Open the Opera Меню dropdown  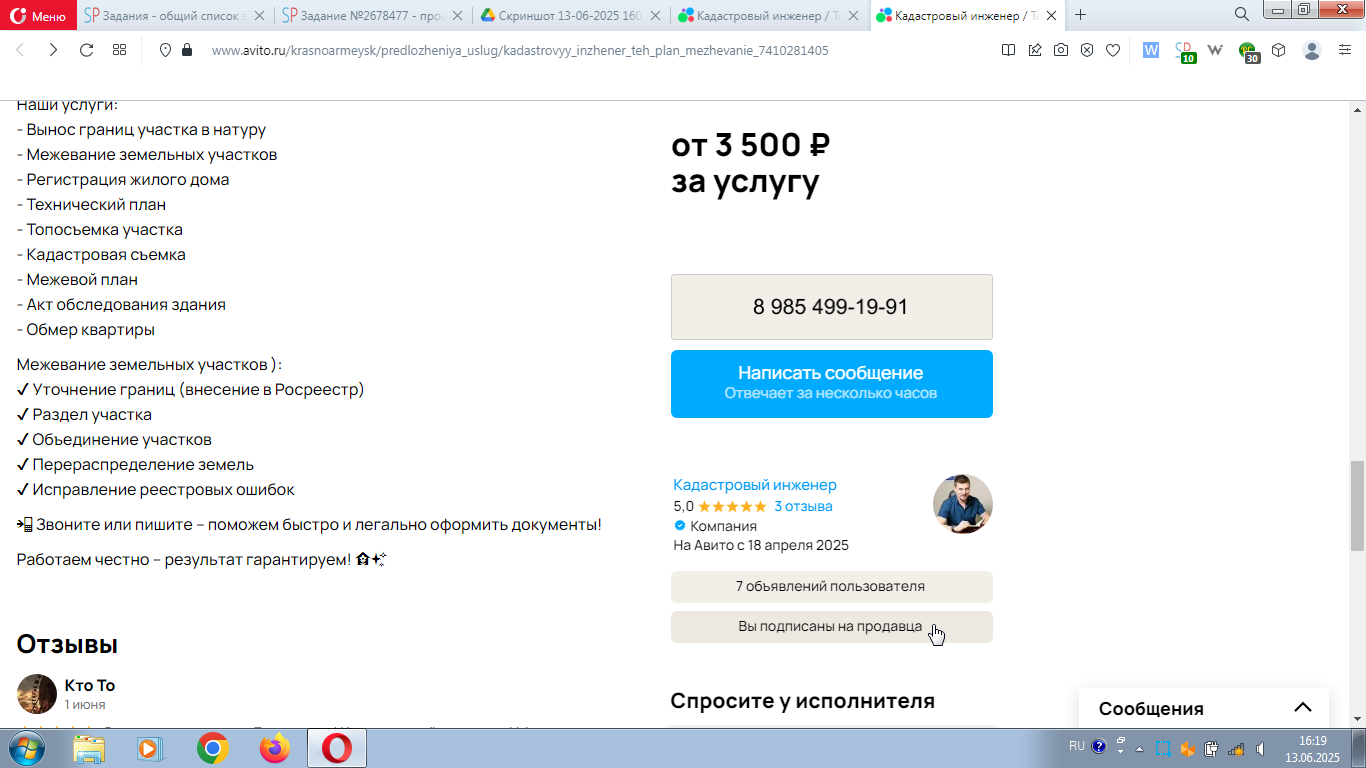(39, 16)
